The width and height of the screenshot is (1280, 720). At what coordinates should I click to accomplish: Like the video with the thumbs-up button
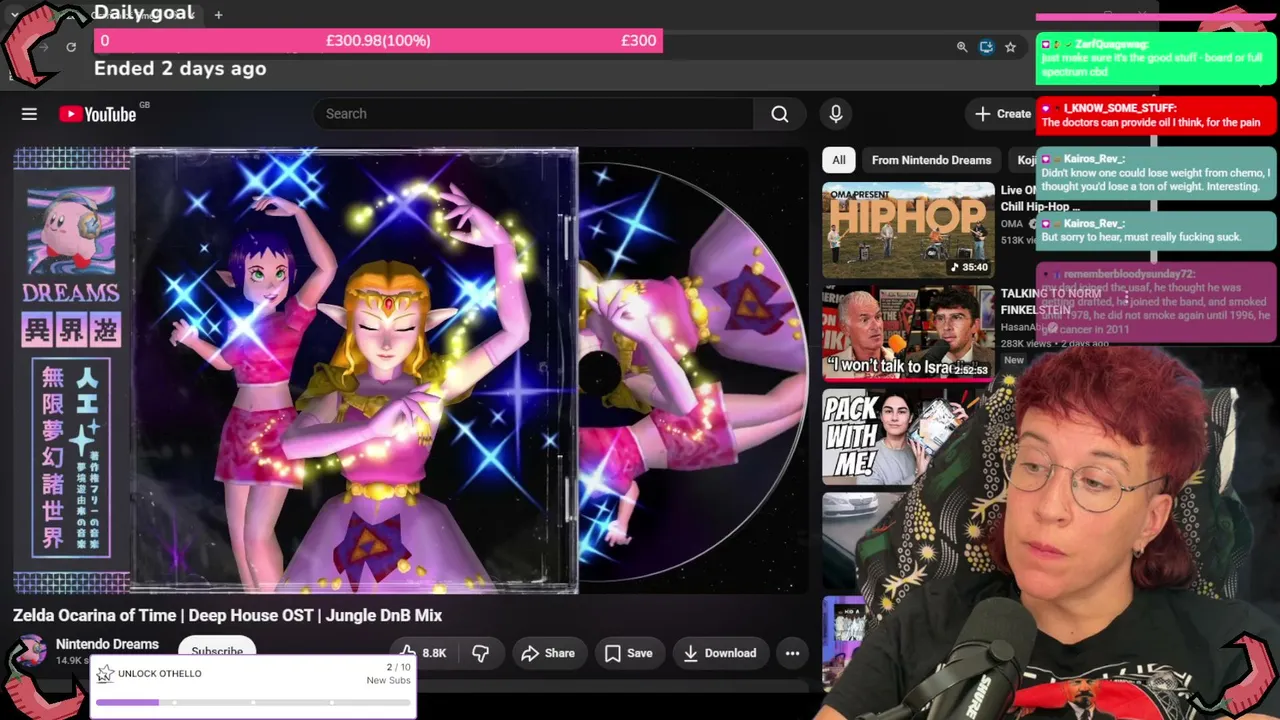[x=423, y=653]
